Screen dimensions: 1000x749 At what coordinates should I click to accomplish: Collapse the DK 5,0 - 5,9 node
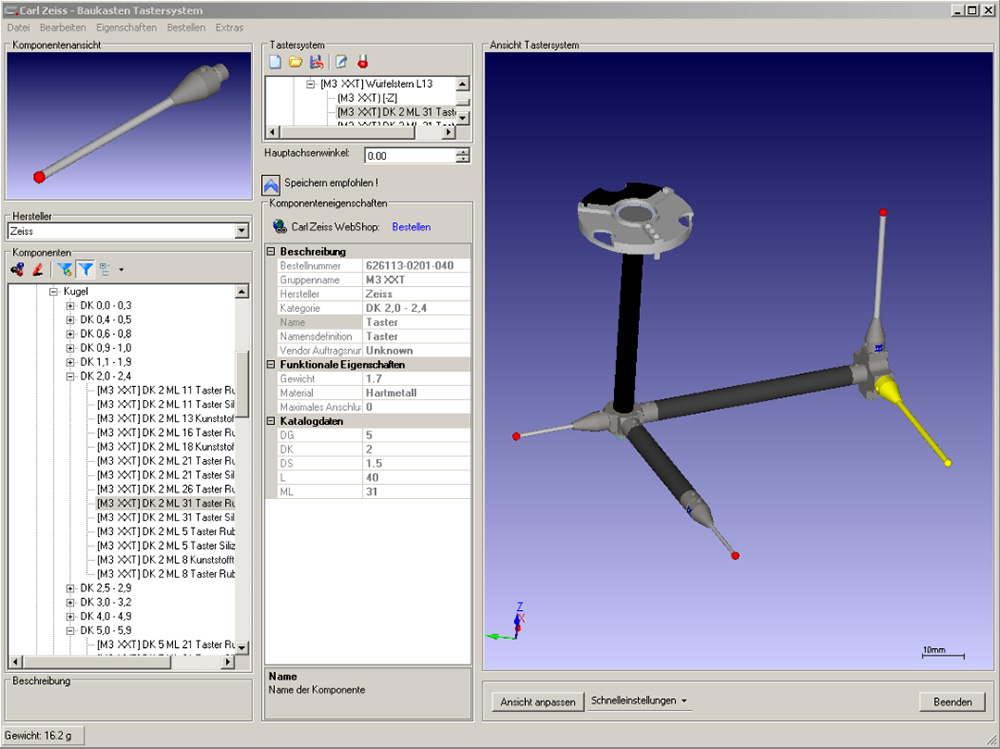(x=70, y=630)
